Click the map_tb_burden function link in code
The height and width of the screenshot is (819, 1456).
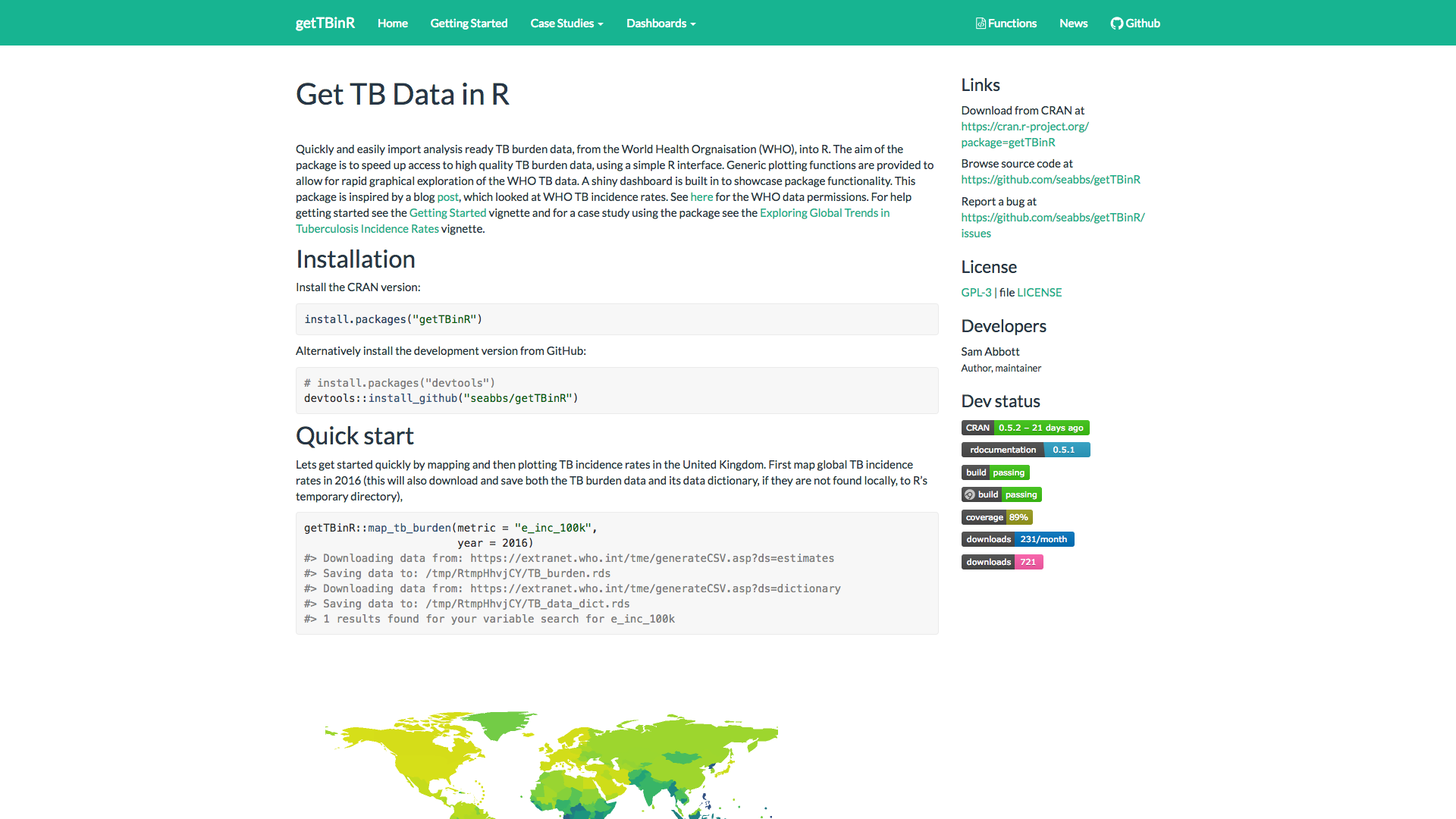(409, 528)
